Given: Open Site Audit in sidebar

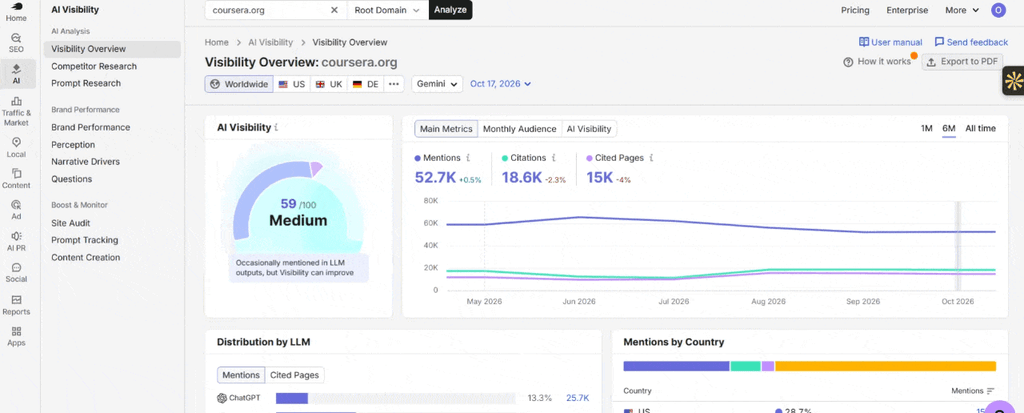Looking at the screenshot, I should click(71, 223).
